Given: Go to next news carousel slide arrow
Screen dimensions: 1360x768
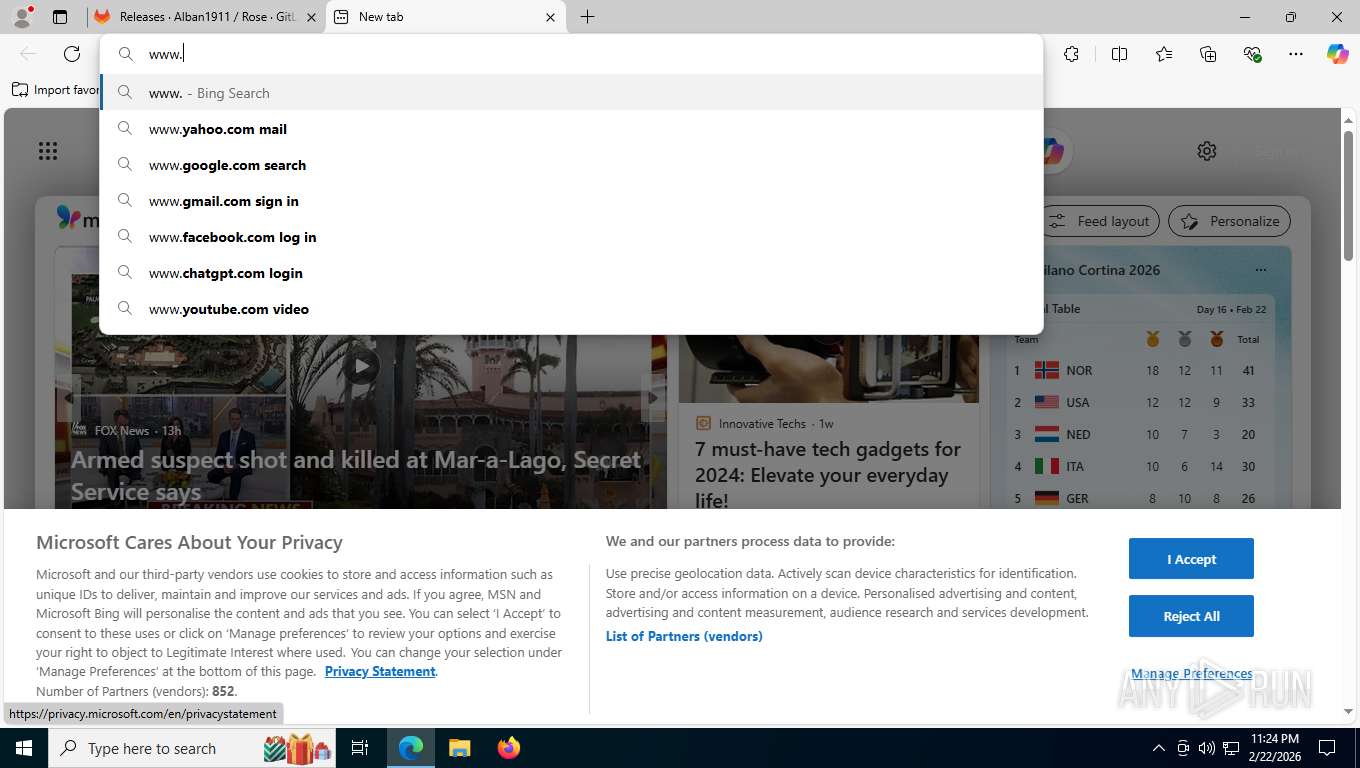Looking at the screenshot, I should point(652,398).
